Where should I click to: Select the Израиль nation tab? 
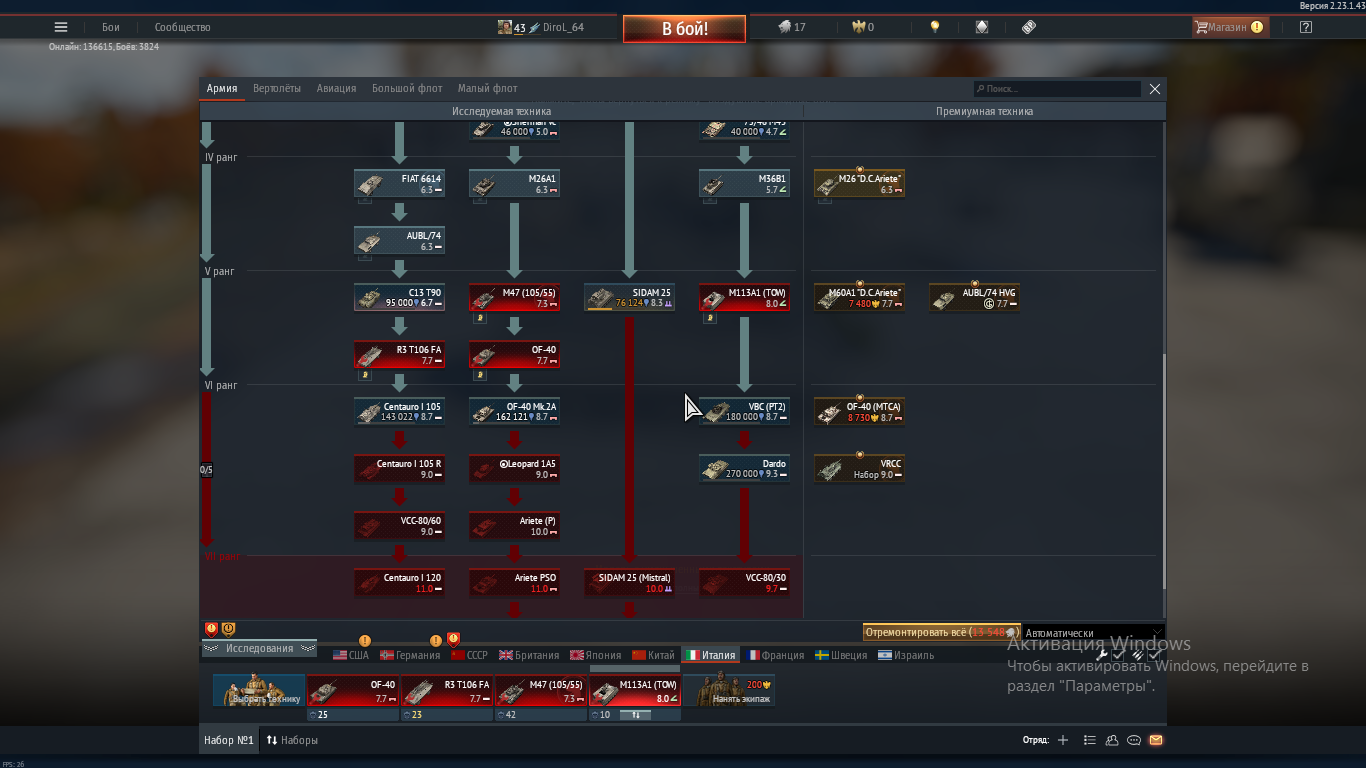tap(906, 655)
